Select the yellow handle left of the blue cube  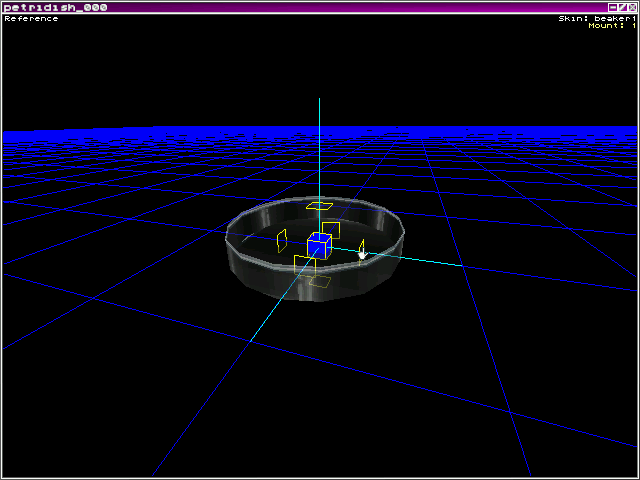[282, 240]
